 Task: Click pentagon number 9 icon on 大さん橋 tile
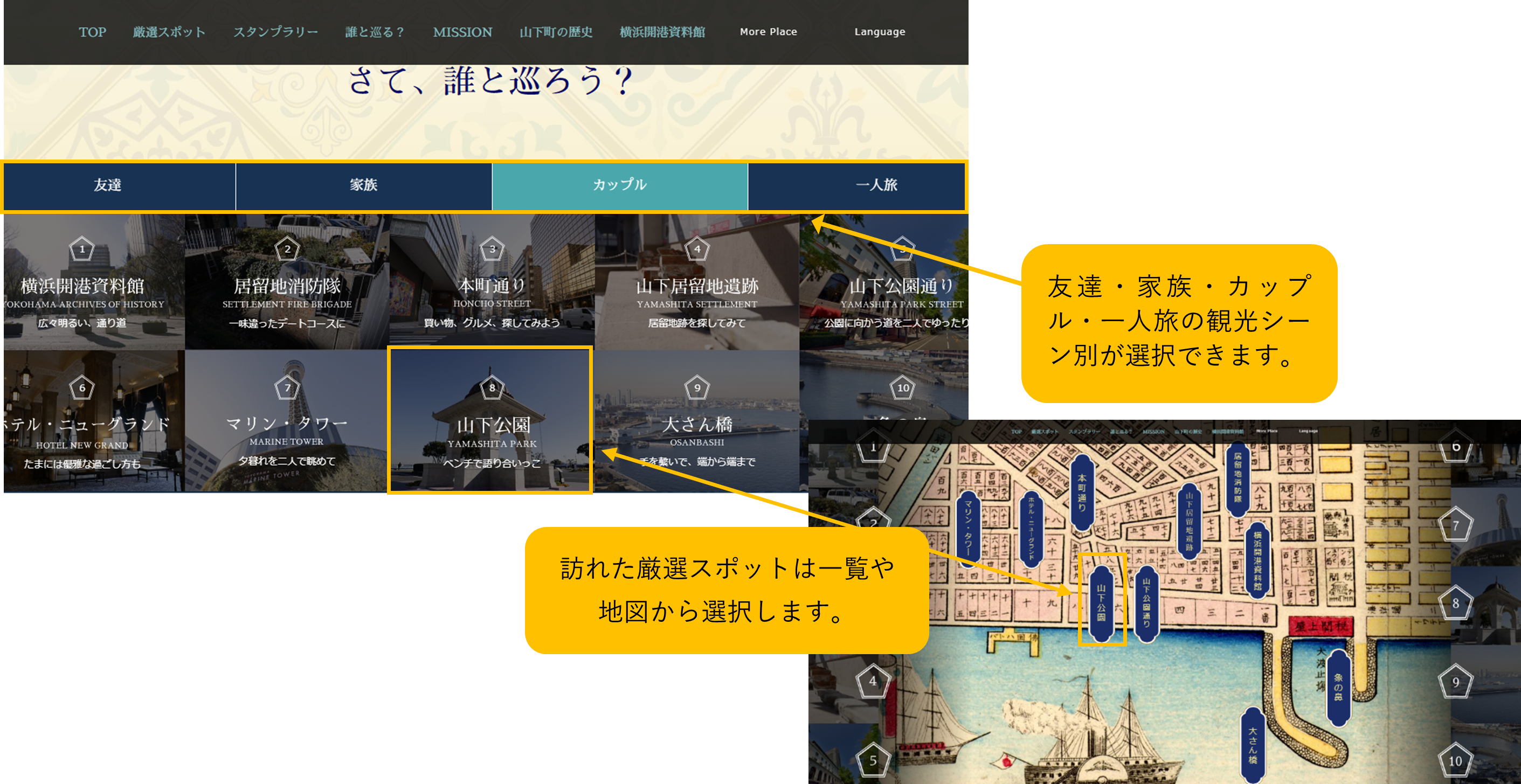coord(697,388)
